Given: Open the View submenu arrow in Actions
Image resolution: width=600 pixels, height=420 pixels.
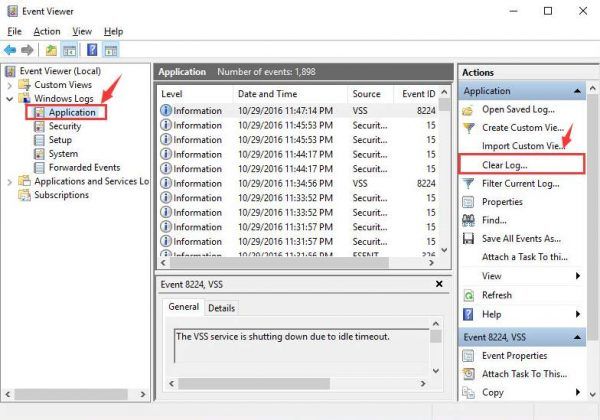Looking at the screenshot, I should coord(577,276).
